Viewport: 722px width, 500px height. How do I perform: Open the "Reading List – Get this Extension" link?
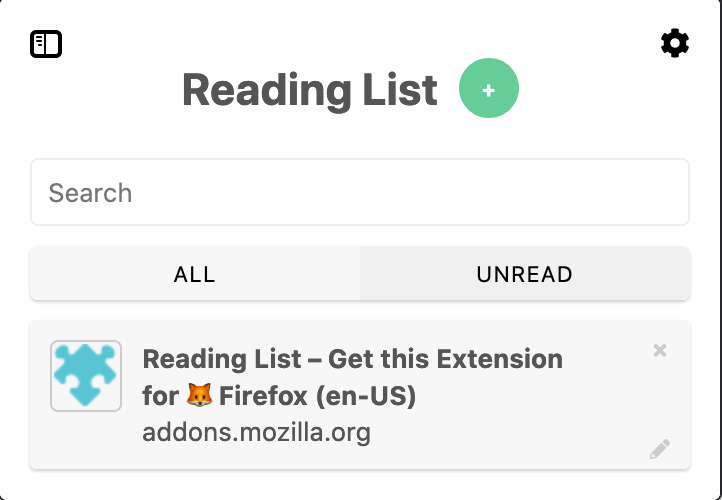tap(353, 359)
